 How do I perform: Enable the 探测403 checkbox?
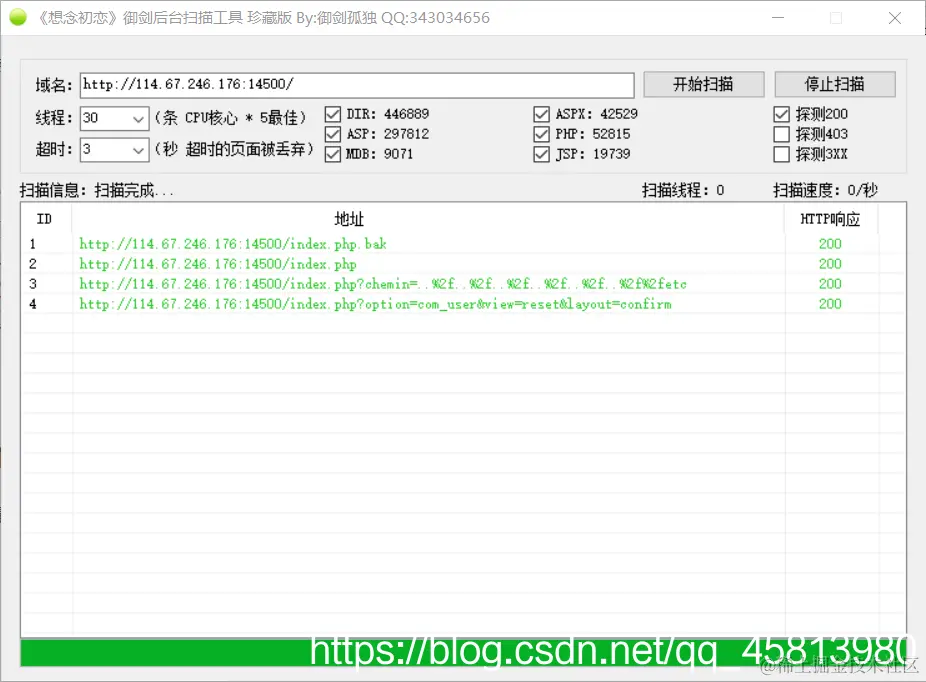coord(781,134)
